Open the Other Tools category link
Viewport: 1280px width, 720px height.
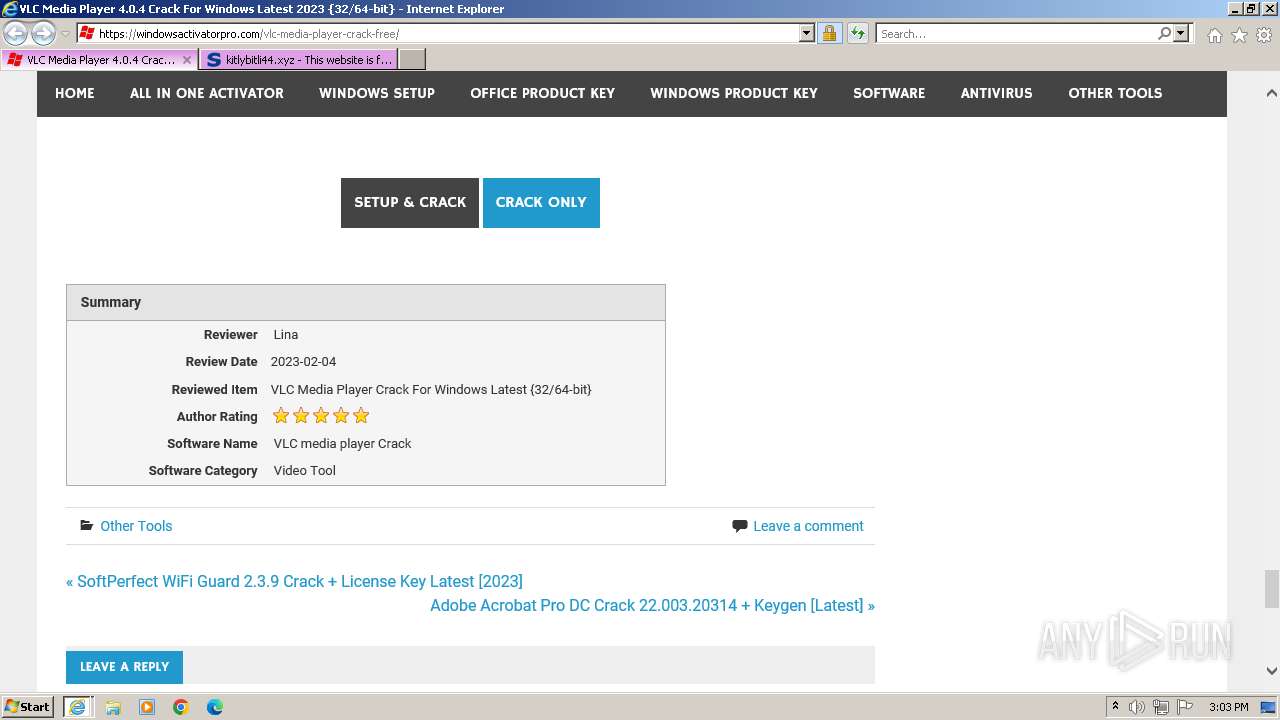pos(136,526)
